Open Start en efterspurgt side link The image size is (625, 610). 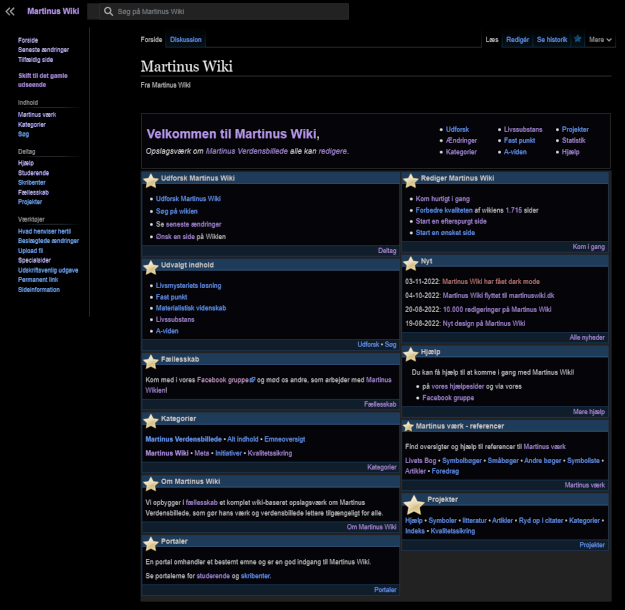pyautogui.click(x=451, y=221)
